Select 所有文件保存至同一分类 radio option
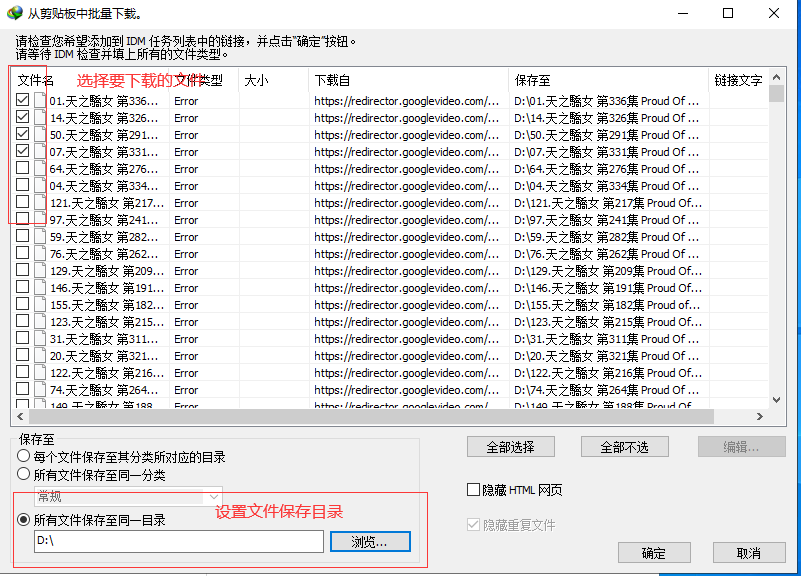This screenshot has height=576, width=801. (24, 475)
